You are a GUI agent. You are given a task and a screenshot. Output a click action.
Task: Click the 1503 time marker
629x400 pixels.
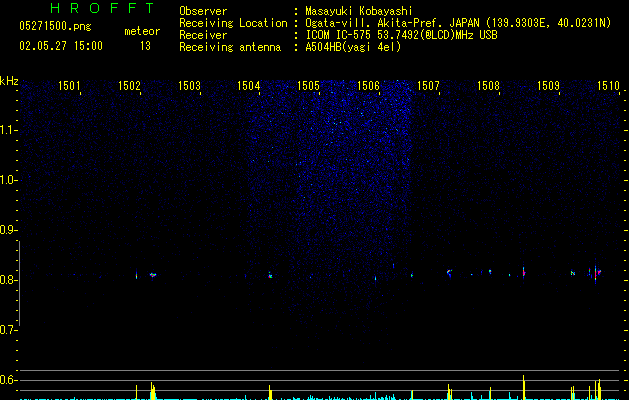tap(189, 86)
